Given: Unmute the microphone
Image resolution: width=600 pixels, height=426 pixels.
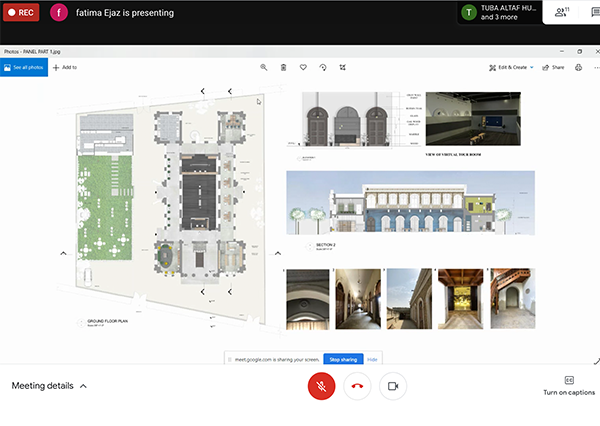Looking at the screenshot, I should pyautogui.click(x=321, y=386).
